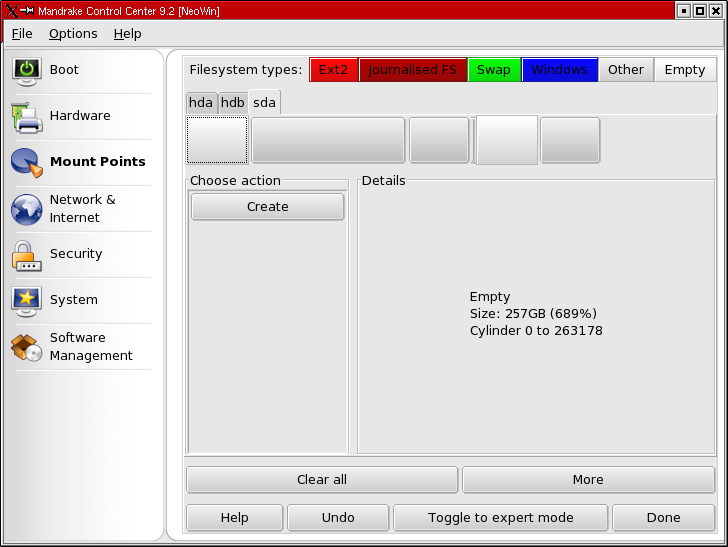Select the blue Windows filesystem type
This screenshot has width=728, height=547.
click(559, 70)
